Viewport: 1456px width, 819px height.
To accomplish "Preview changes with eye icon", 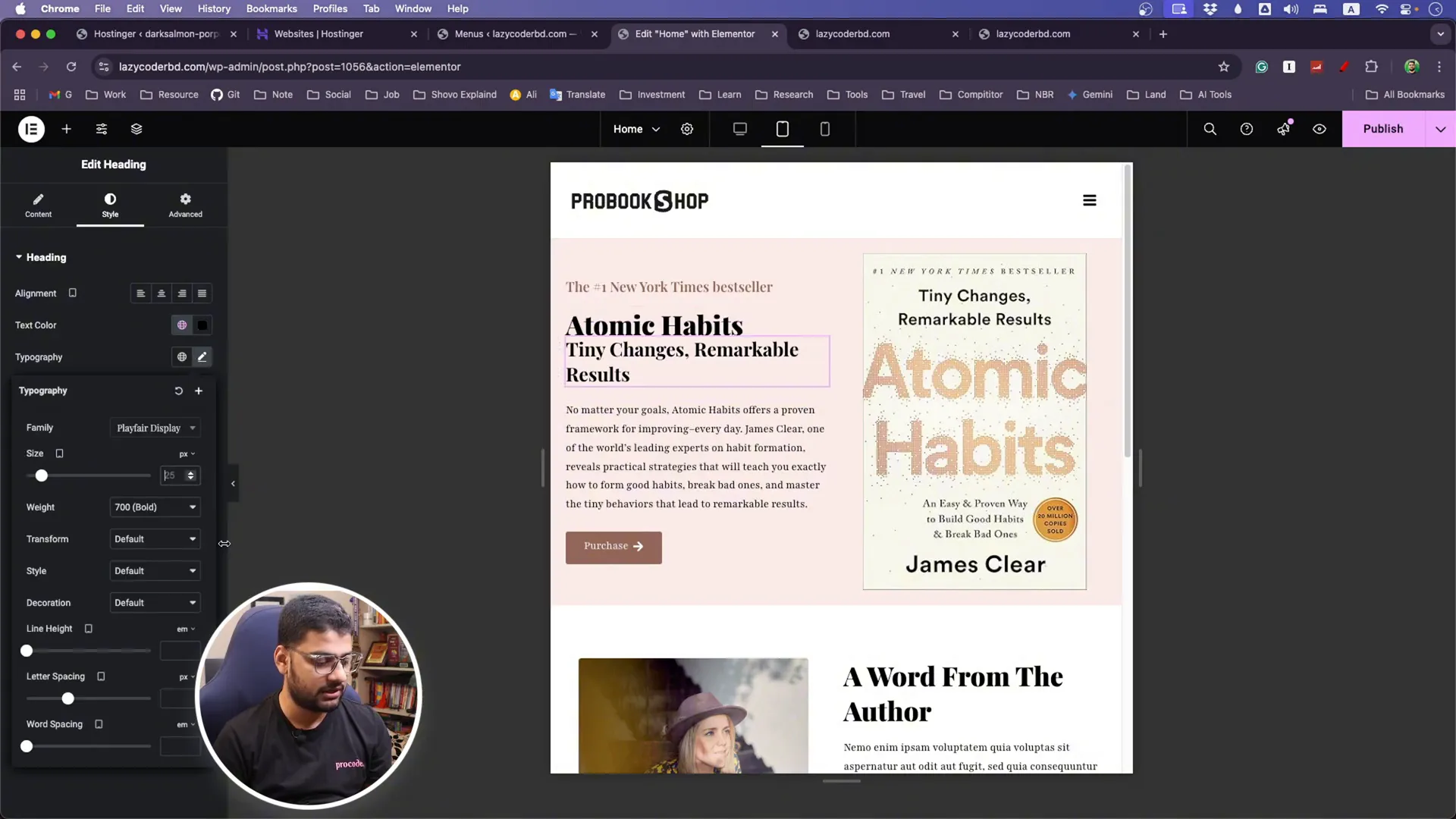I will point(1319,129).
